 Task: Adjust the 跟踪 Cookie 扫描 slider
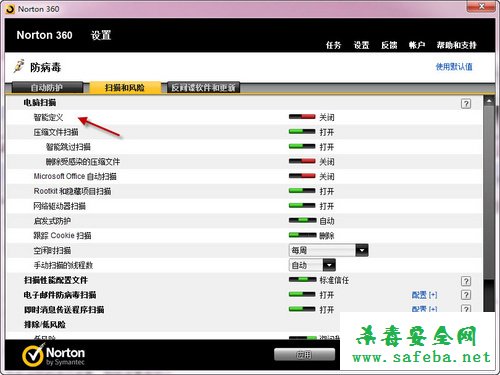click(x=302, y=235)
